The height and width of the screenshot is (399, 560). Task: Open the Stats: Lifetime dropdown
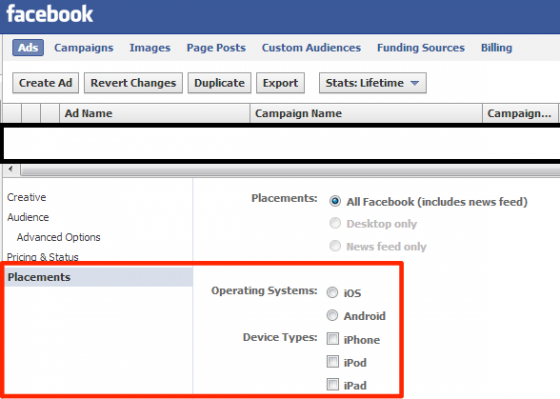pos(372,83)
